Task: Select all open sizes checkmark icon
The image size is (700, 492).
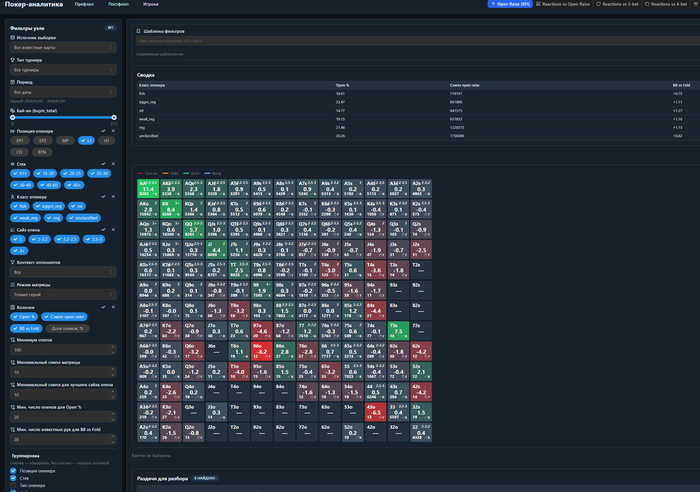Action: point(103,229)
